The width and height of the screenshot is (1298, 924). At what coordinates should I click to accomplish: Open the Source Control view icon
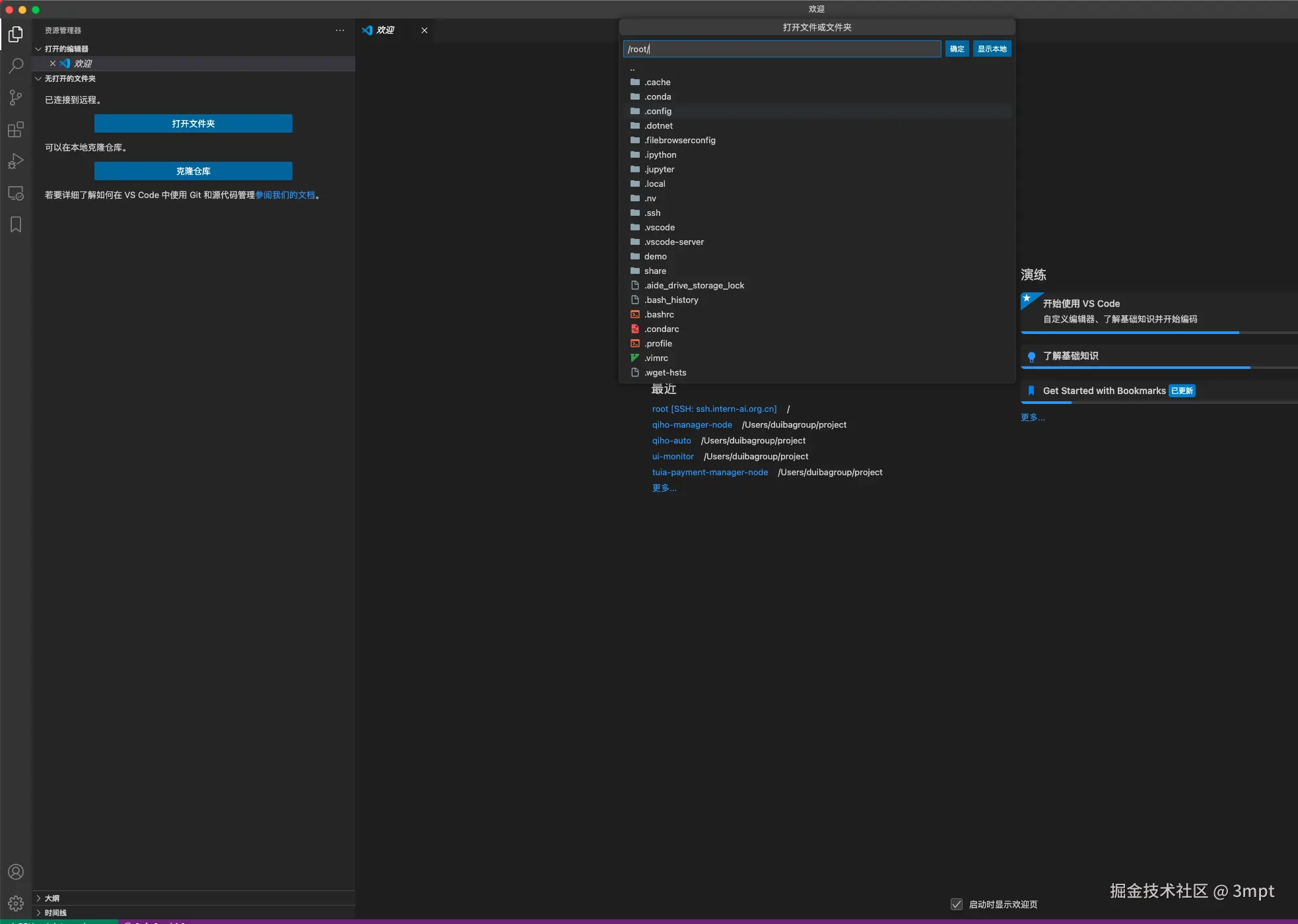(16, 98)
